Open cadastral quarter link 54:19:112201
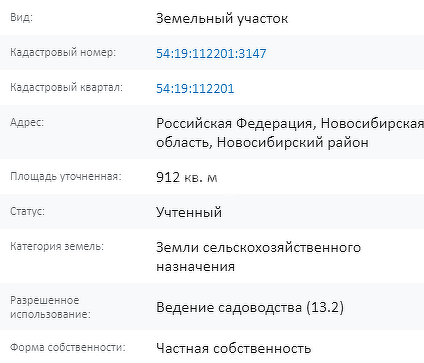 click(x=195, y=89)
